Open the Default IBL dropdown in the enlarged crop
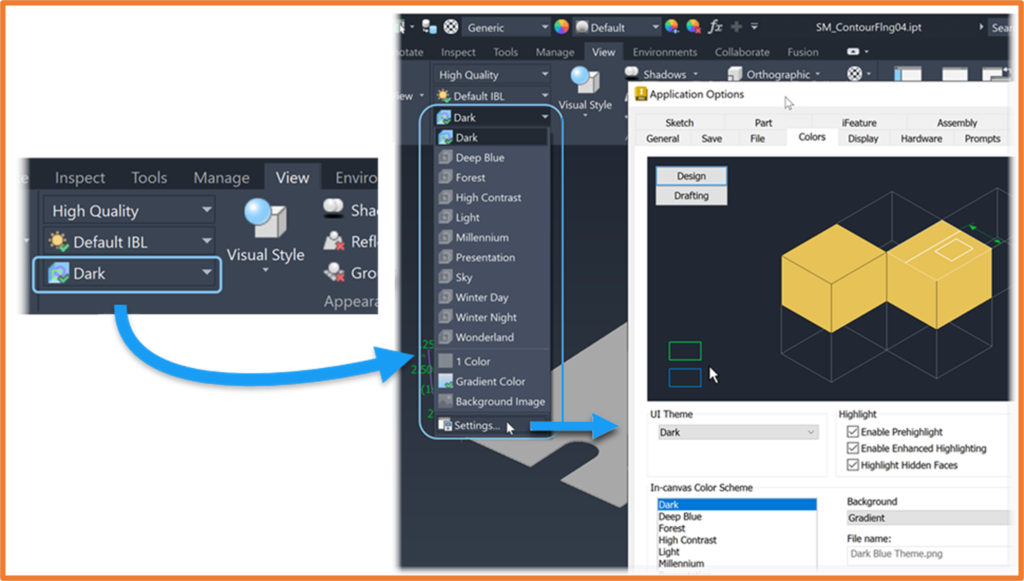Screen dimensions: 1024x581 (x=129, y=242)
